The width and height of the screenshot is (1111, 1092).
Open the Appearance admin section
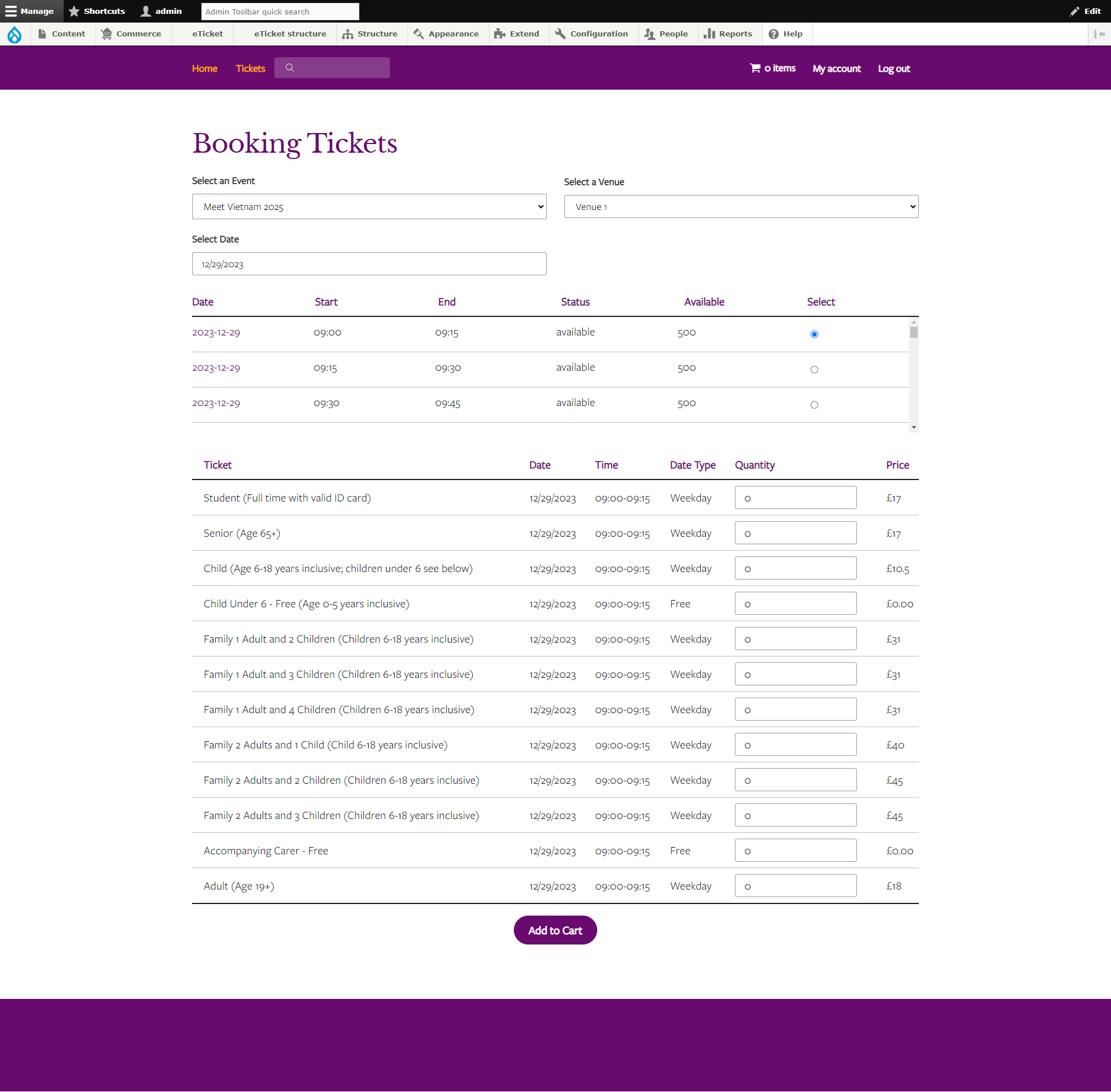point(446,34)
